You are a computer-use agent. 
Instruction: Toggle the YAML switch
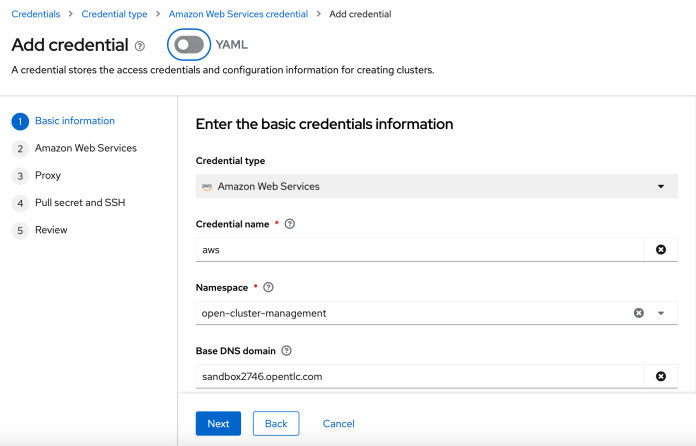pyautogui.click(x=189, y=45)
